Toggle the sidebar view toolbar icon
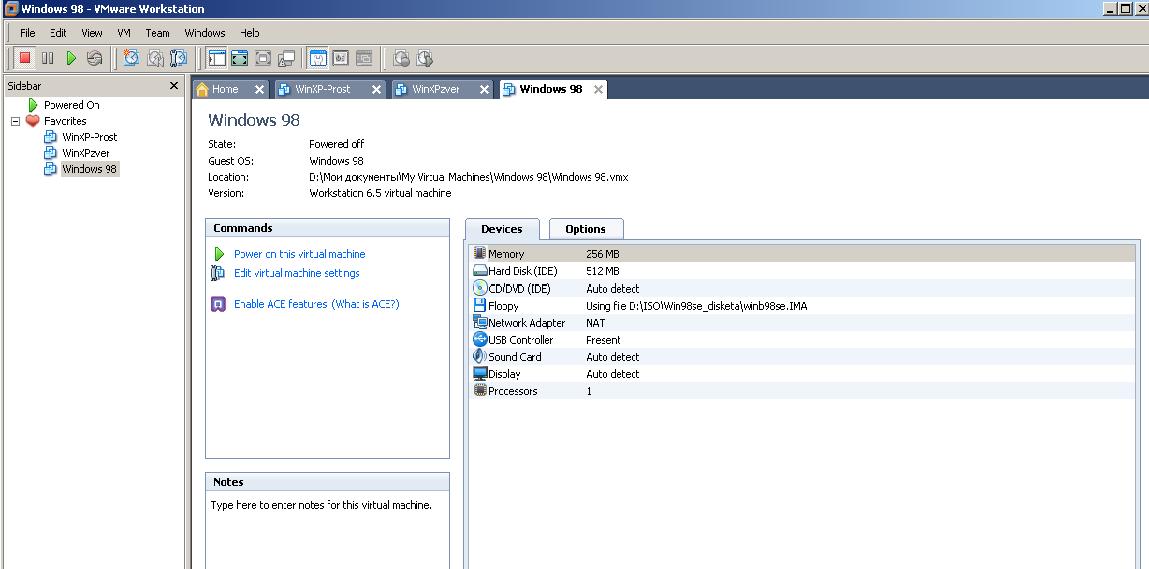1149x569 pixels. pos(216,58)
